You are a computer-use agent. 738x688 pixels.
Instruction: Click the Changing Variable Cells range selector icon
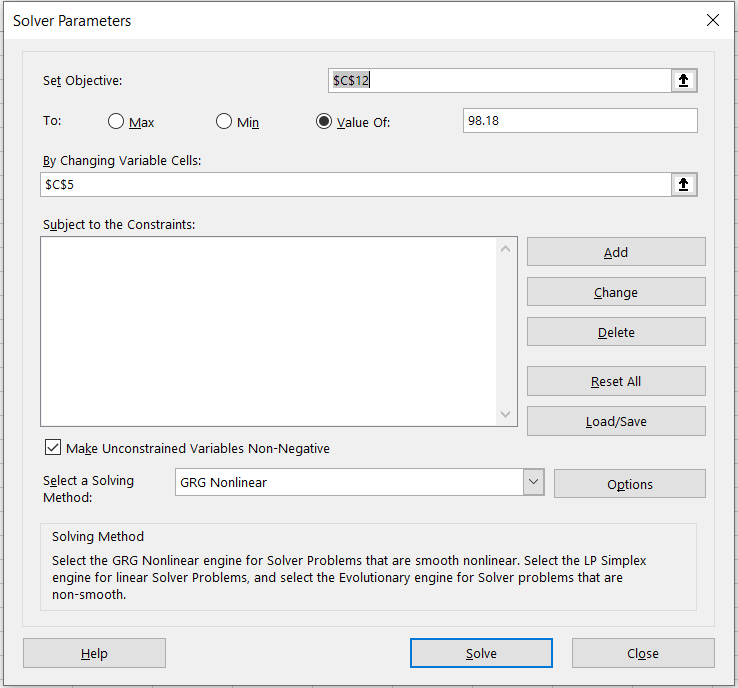coord(684,185)
